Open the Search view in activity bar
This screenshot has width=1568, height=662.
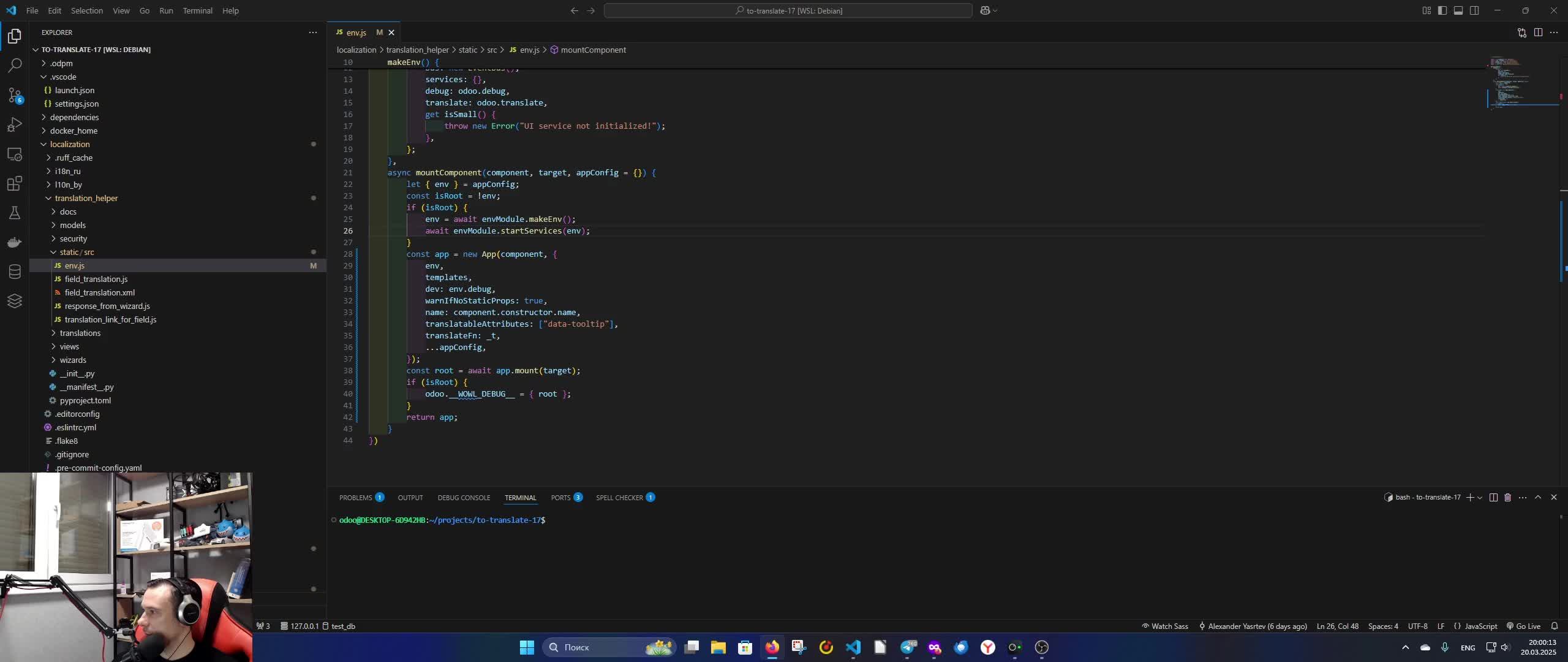click(x=15, y=65)
